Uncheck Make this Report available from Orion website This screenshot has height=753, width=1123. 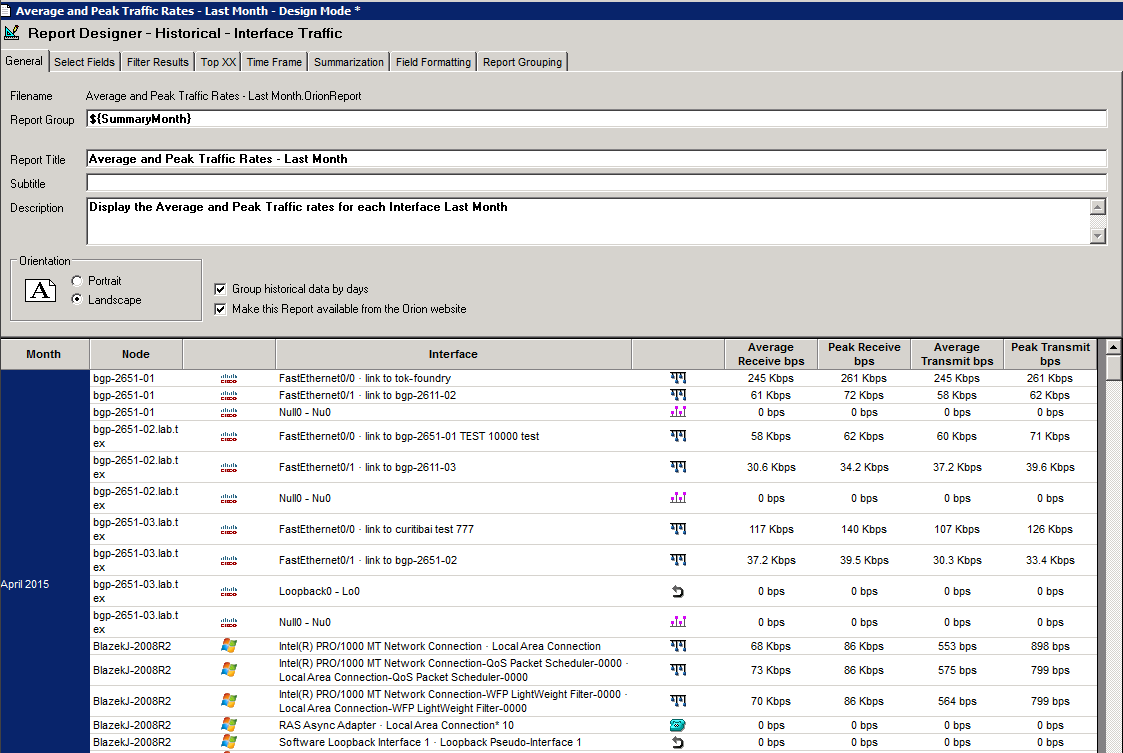(220, 309)
